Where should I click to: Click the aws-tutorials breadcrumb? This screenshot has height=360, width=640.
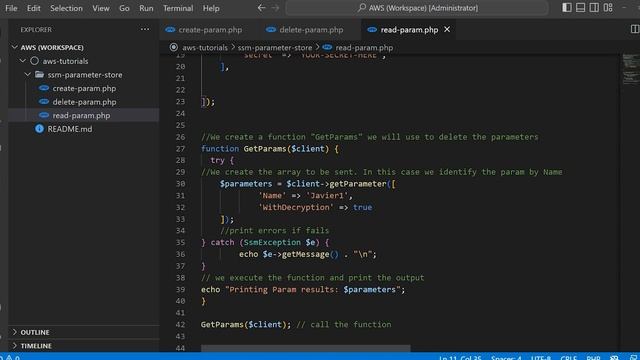pyautogui.click(x=205, y=47)
